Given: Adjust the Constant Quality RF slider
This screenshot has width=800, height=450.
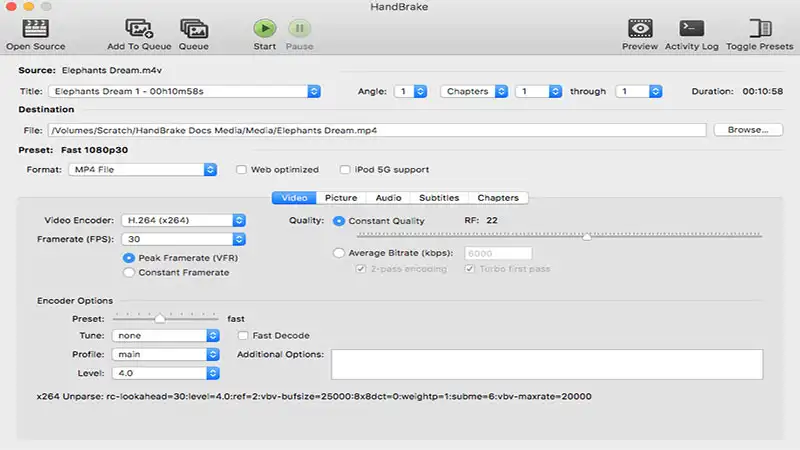Looking at the screenshot, I should click(586, 237).
